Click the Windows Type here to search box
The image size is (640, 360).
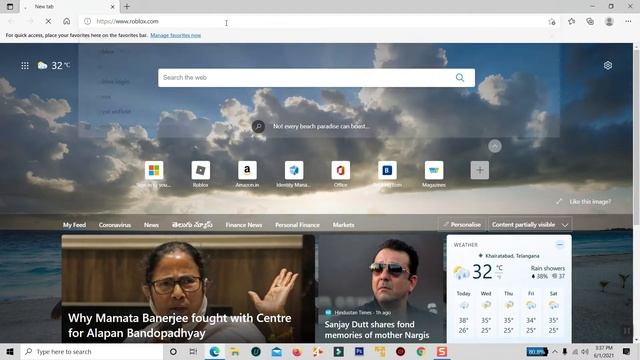click(x=92, y=351)
